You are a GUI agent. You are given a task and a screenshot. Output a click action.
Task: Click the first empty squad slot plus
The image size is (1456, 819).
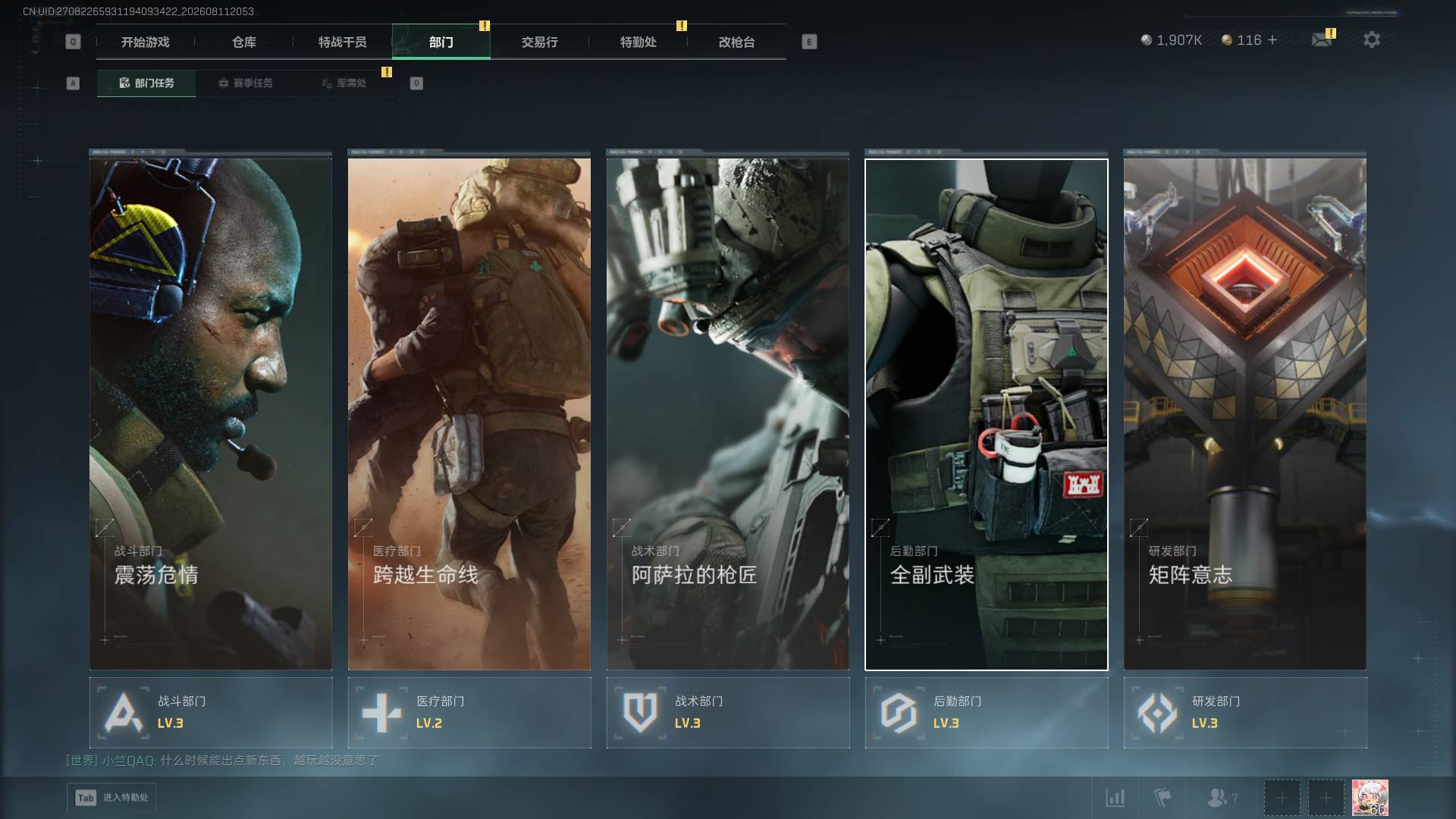[x=1282, y=798]
